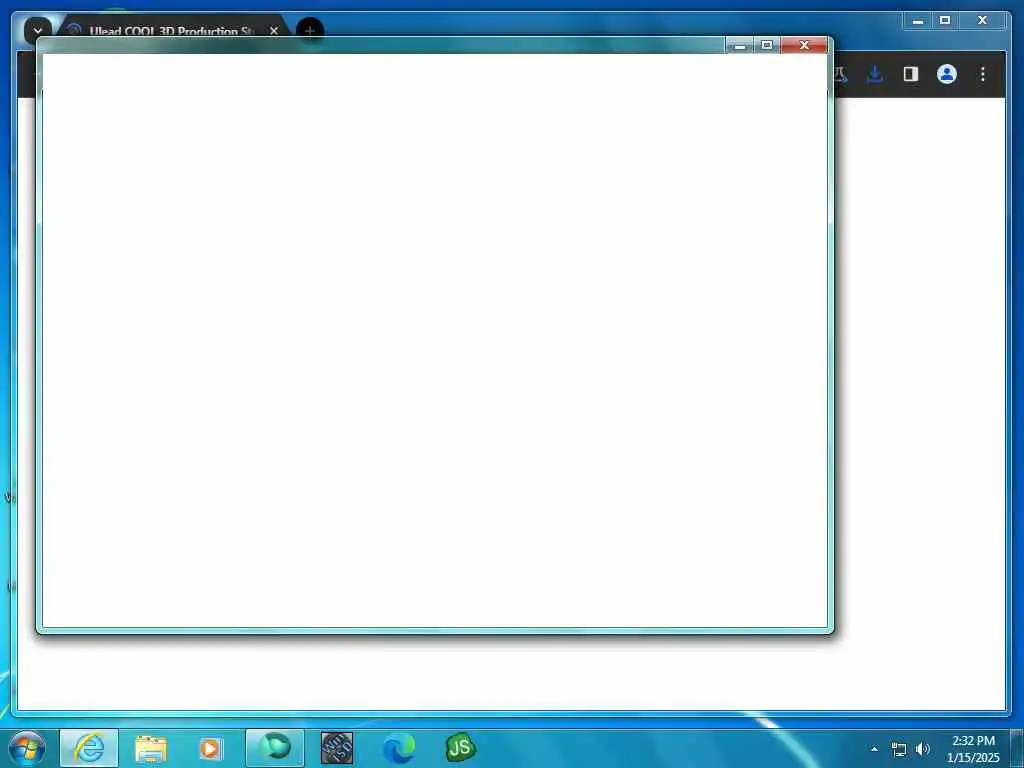Open Windows Media Player from taskbar

[x=211, y=748]
